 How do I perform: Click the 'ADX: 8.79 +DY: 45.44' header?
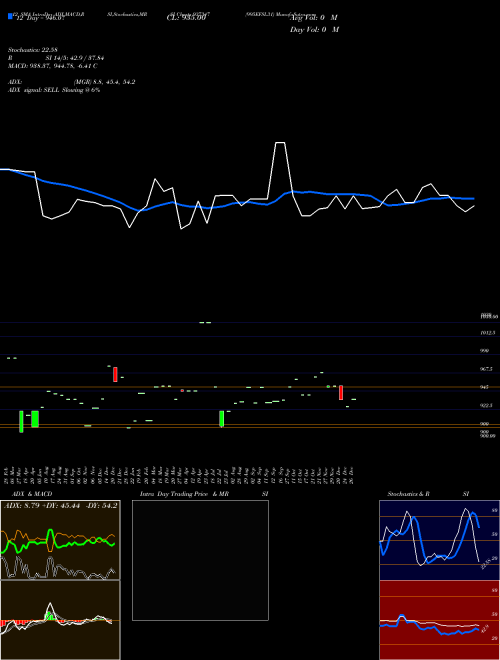click(60, 505)
